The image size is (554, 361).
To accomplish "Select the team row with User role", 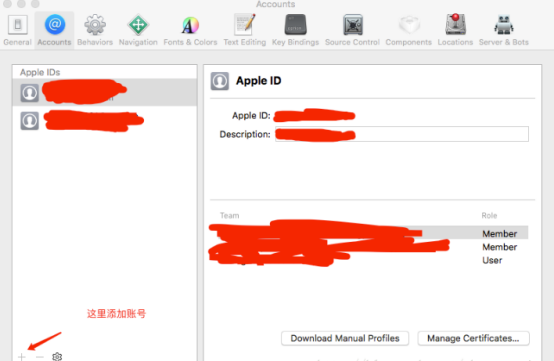I will pos(369,260).
